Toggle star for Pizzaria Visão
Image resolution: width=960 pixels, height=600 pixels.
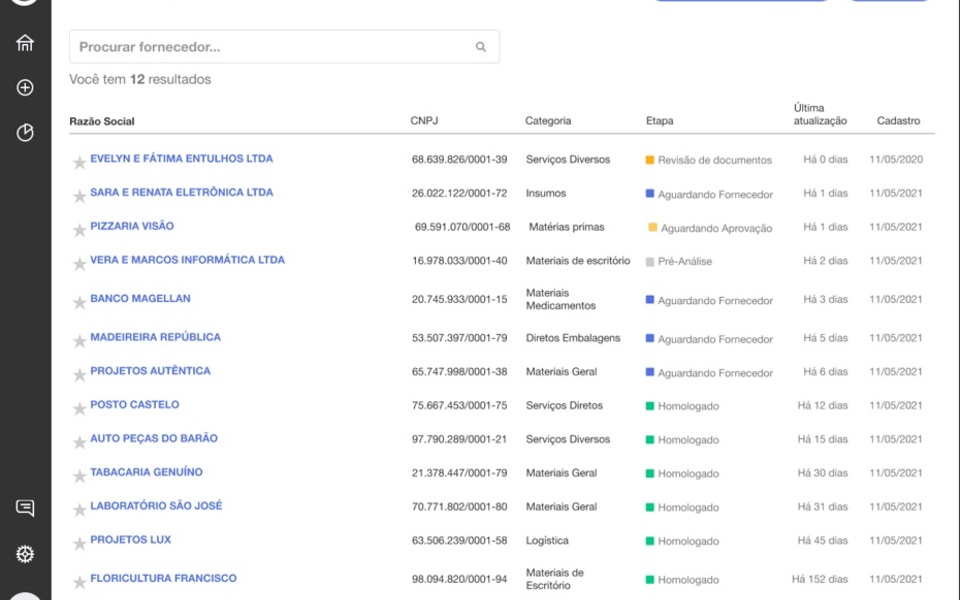(79, 230)
